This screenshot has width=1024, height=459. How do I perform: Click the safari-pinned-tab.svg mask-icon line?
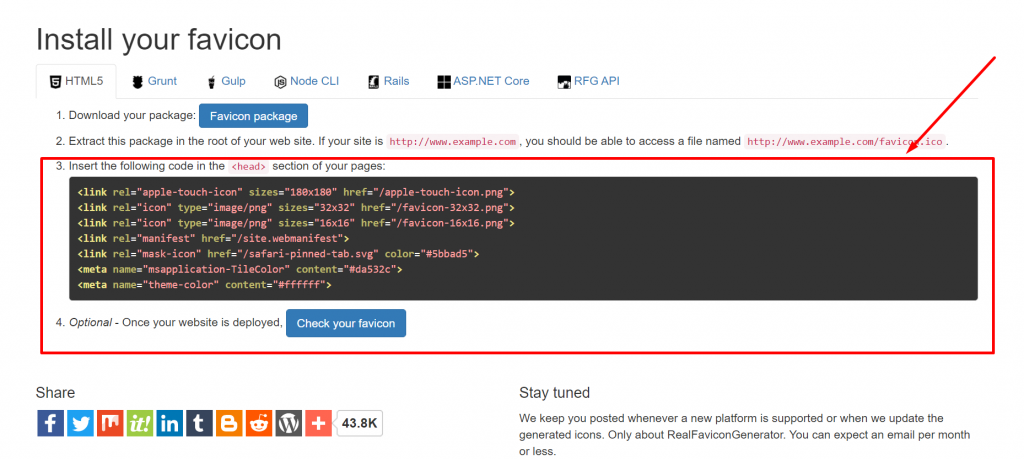click(x=278, y=253)
